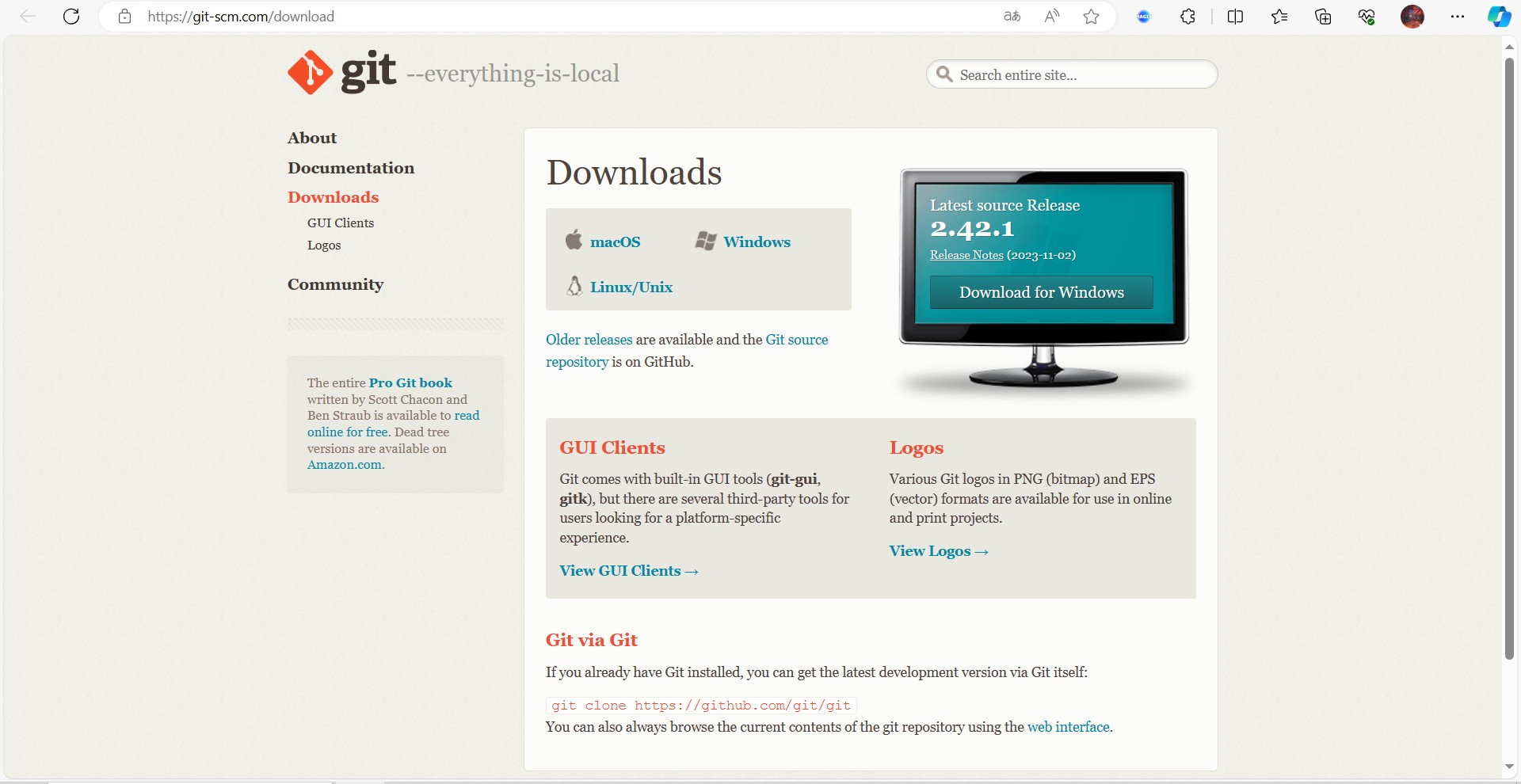Viewport: 1521px width, 784px height.
Task: Click the Logos section heading
Action: 917,448
